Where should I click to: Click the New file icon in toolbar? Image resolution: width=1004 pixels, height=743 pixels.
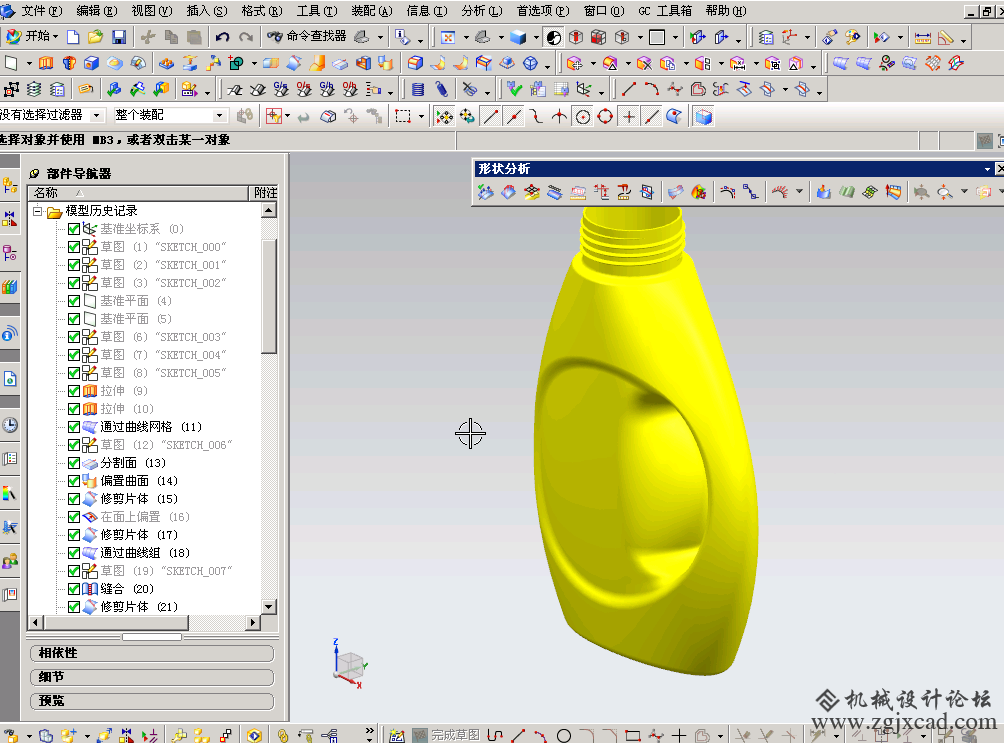(x=73, y=37)
